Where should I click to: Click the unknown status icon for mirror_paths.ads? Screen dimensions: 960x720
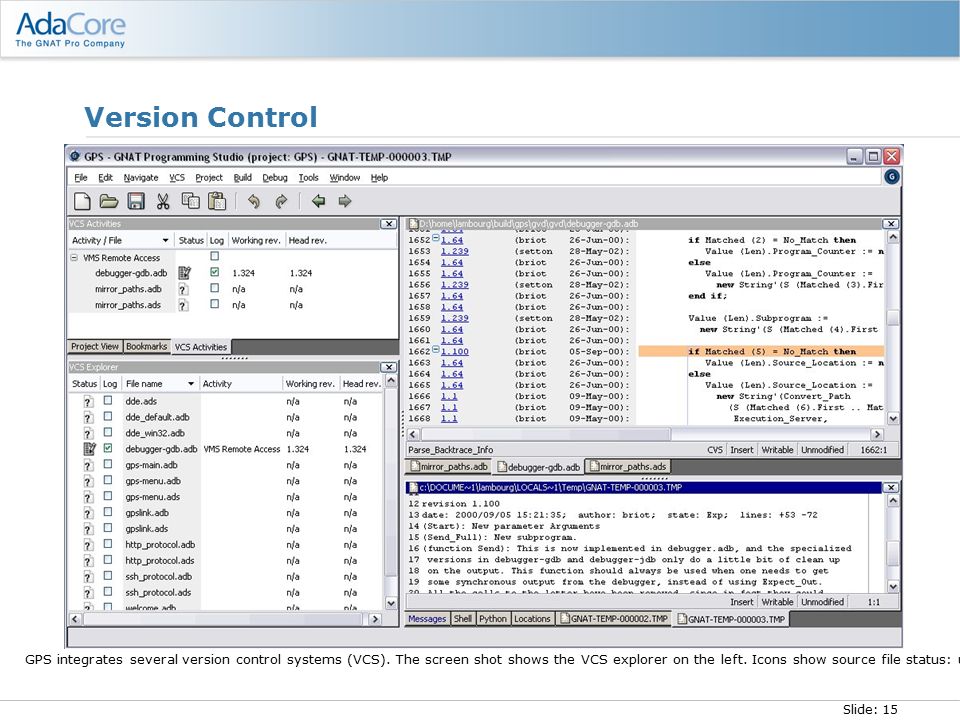point(183,305)
